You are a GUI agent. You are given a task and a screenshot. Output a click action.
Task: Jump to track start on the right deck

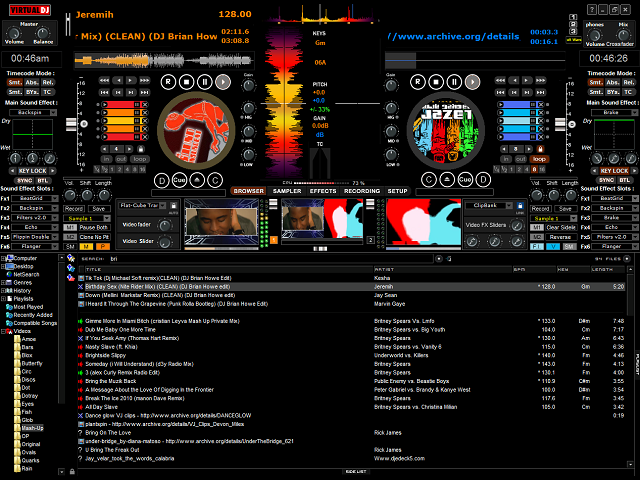pos(500,92)
